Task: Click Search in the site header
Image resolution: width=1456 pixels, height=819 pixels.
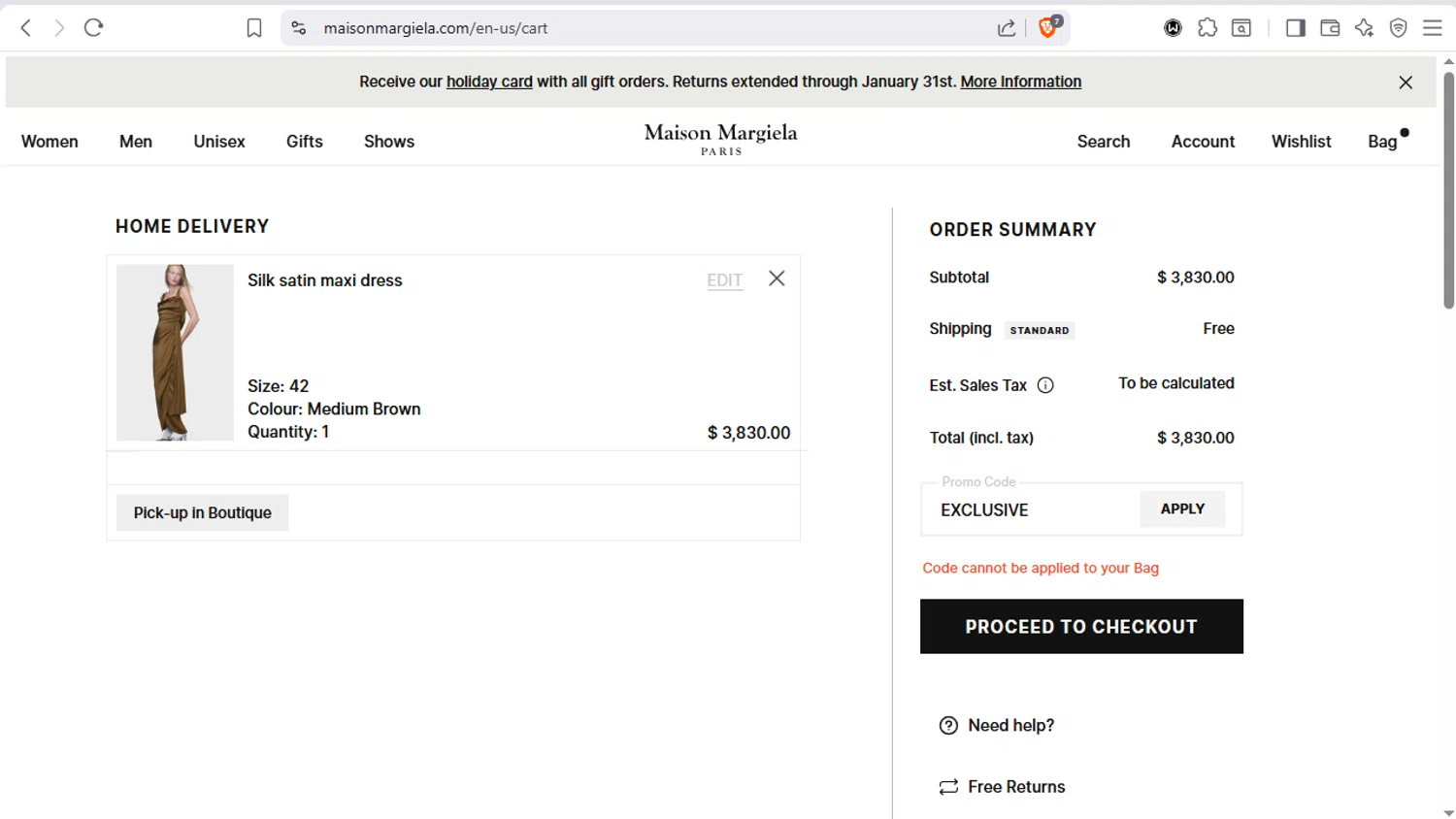Action: 1104,142
